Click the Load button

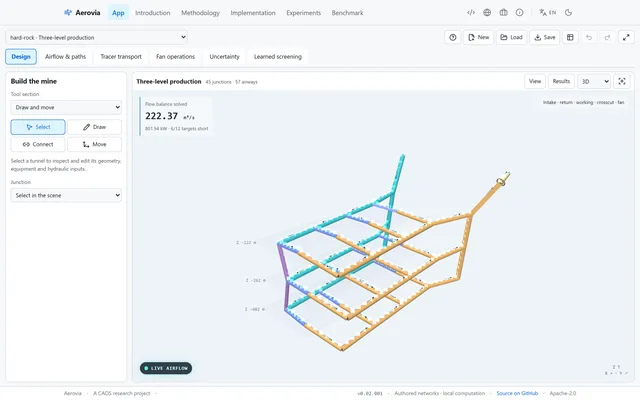point(511,37)
